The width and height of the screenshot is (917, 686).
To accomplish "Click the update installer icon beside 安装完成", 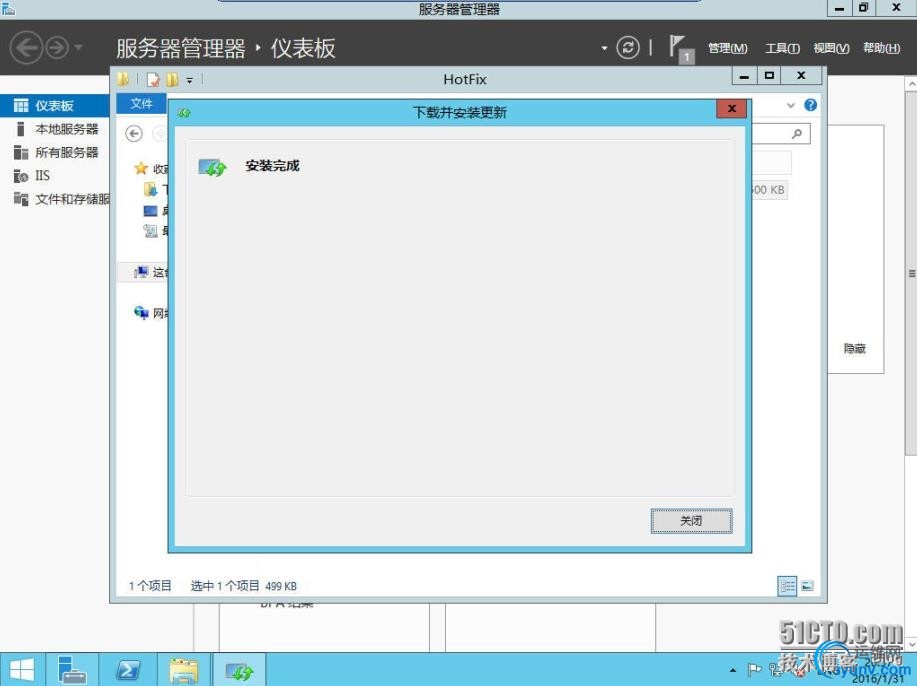I will coord(212,168).
